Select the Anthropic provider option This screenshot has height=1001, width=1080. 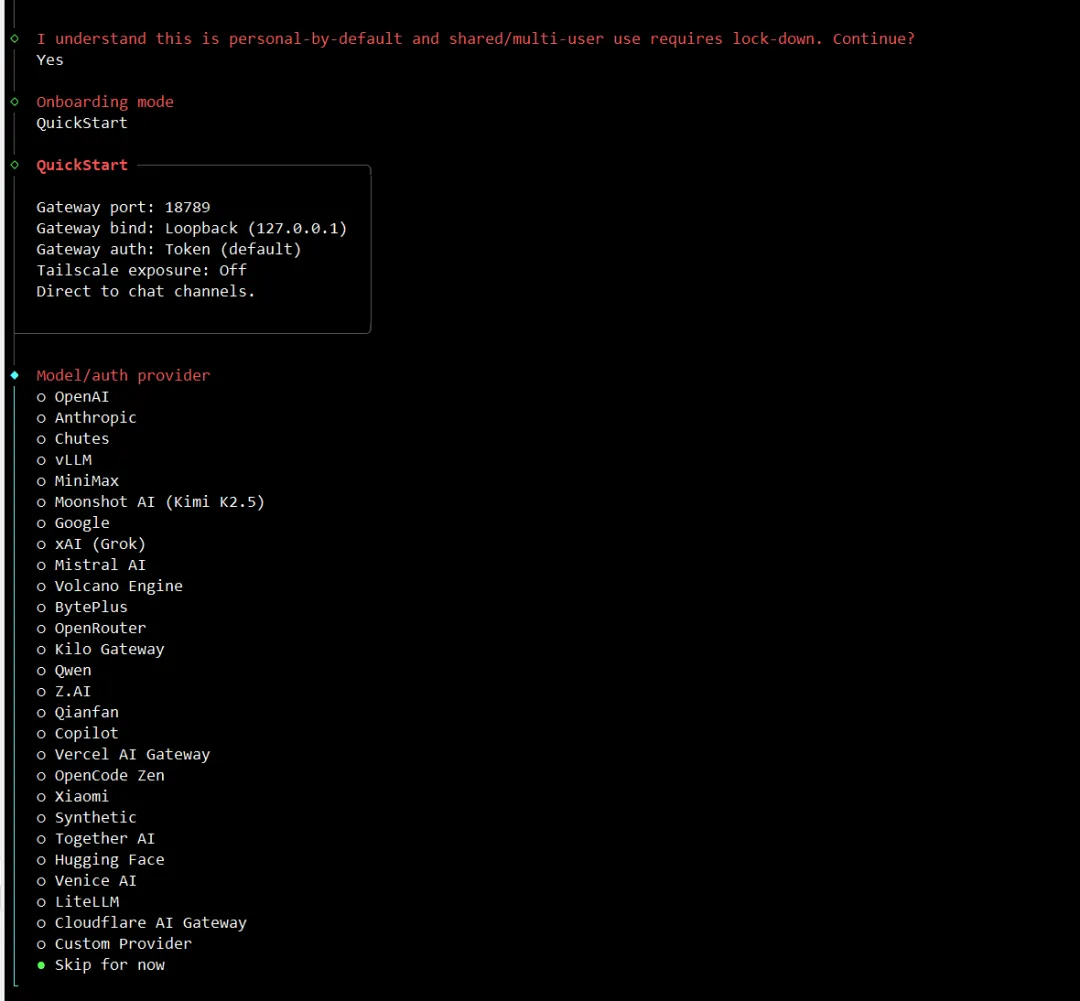coord(87,417)
